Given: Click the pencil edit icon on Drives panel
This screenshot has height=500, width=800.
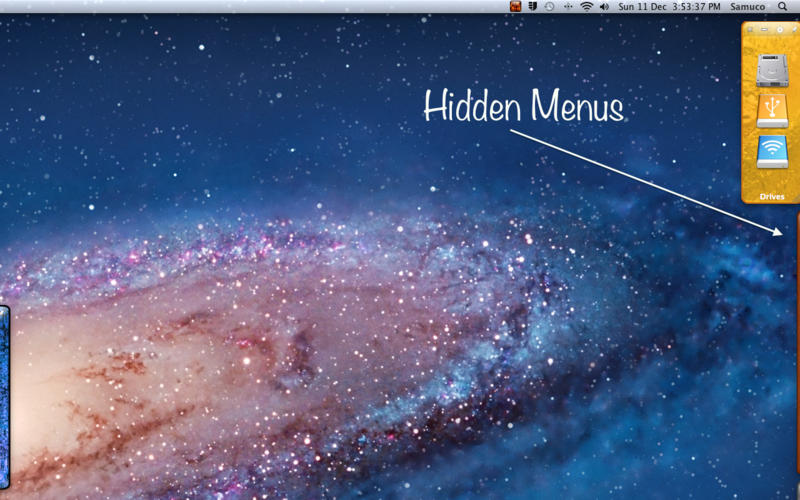Looking at the screenshot, I should point(794,29).
